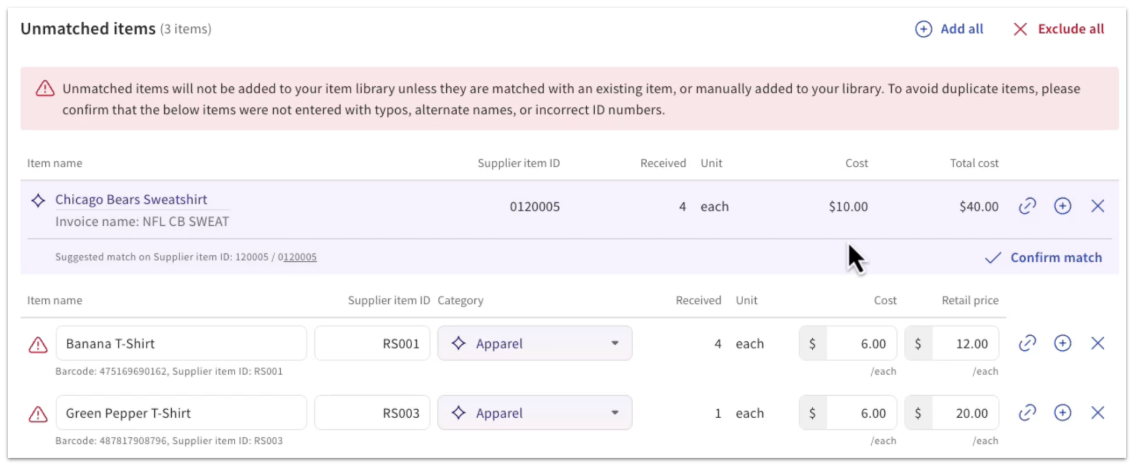Exclude Chicago Bears Sweatshirt with X icon
Image resolution: width=1136 pixels, height=470 pixels.
click(x=1097, y=207)
